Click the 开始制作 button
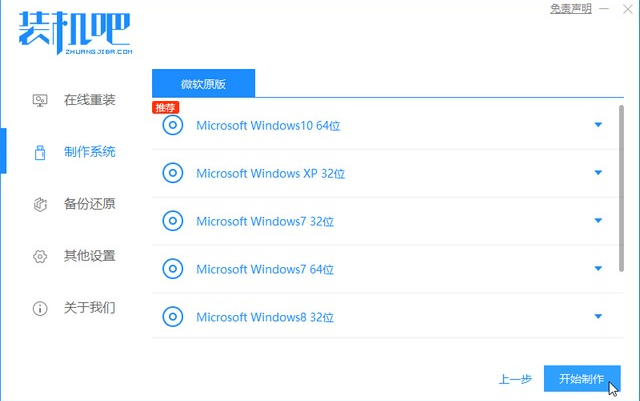Viewport: 640px width, 401px height. [581, 379]
